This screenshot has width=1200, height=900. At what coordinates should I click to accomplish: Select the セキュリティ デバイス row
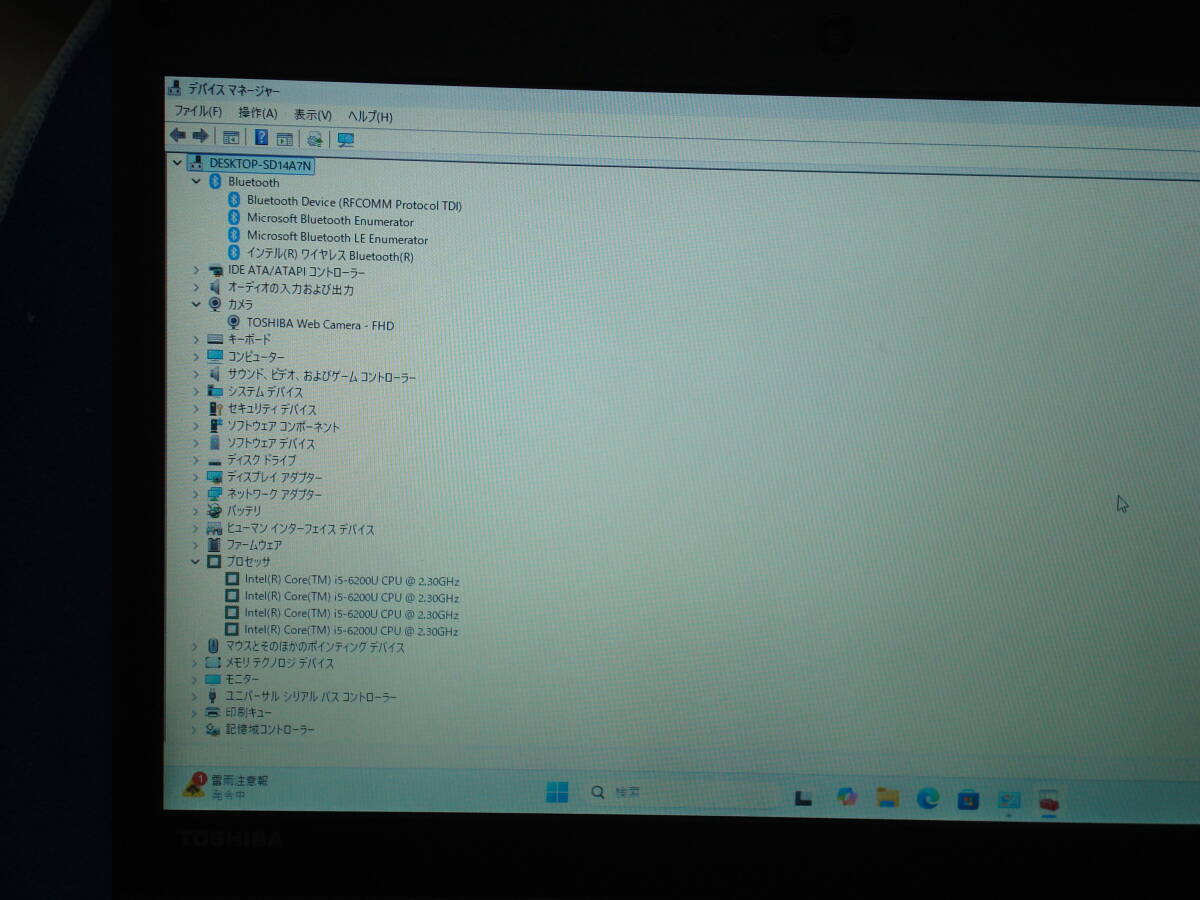(271, 409)
